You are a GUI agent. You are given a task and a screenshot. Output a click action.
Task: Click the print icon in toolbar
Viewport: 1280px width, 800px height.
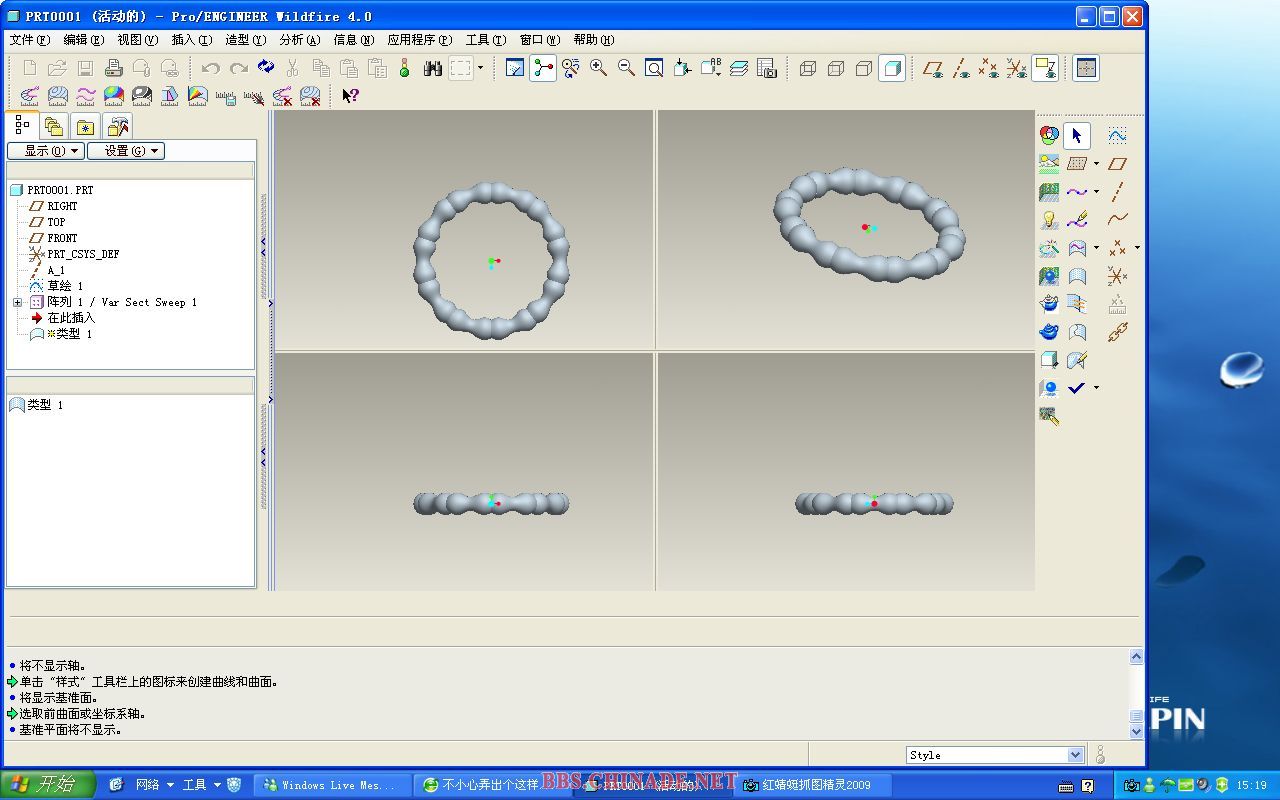click(114, 68)
